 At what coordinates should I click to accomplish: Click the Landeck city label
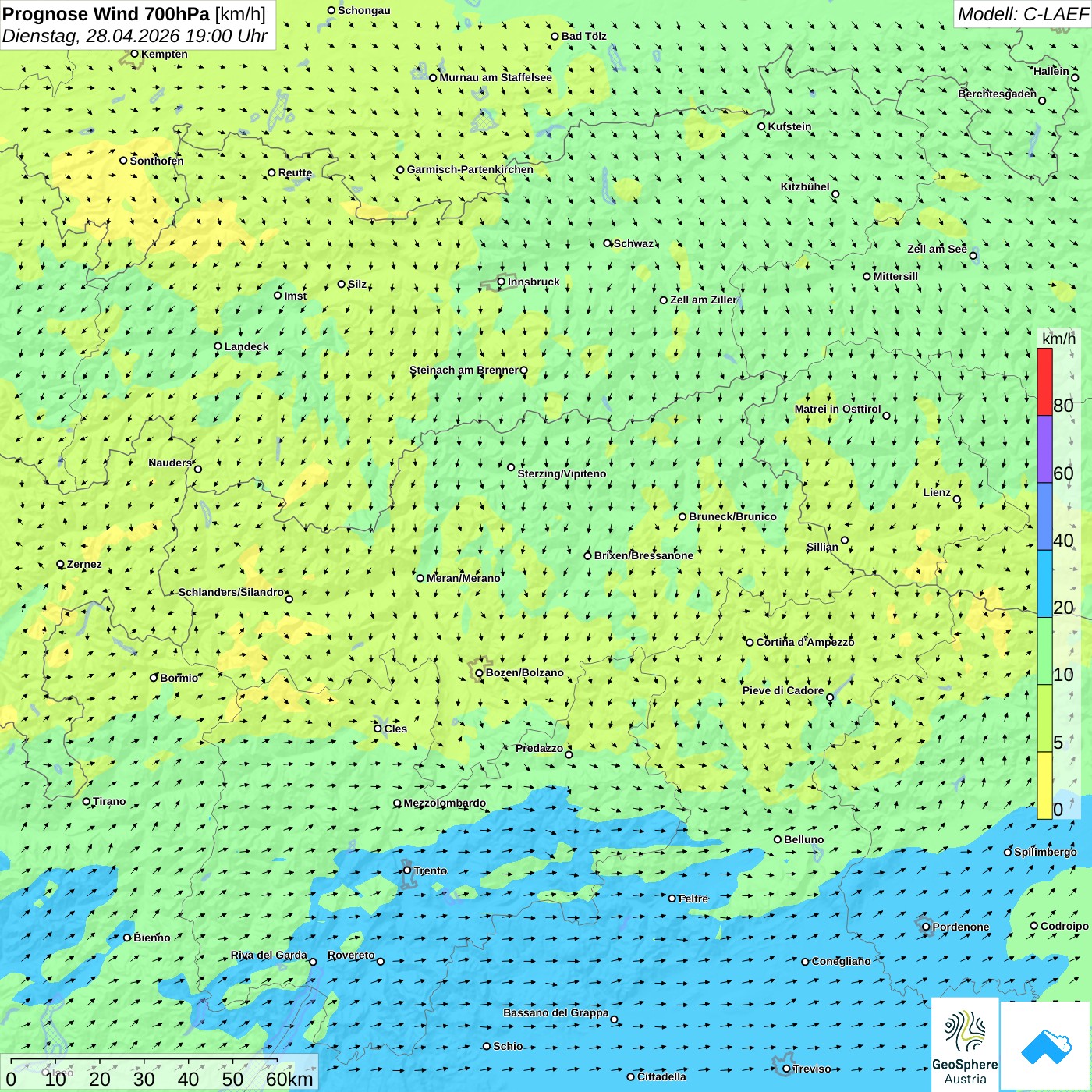point(246,346)
